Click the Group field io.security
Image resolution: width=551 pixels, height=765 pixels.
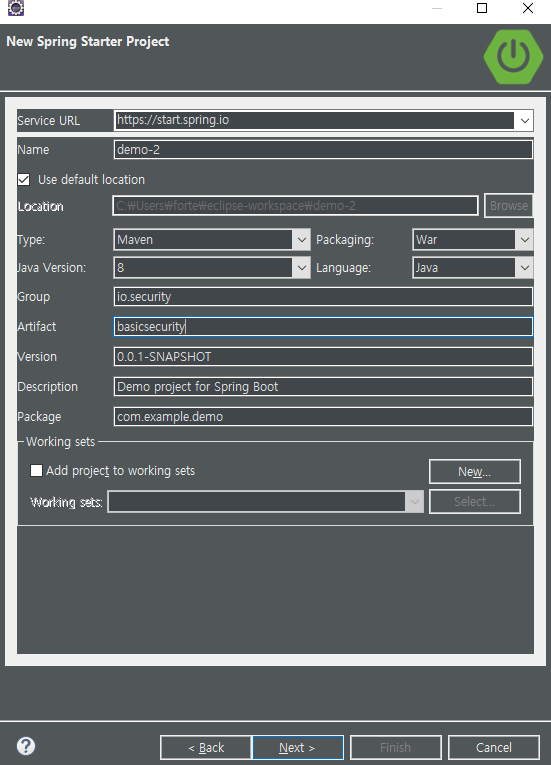click(x=323, y=297)
